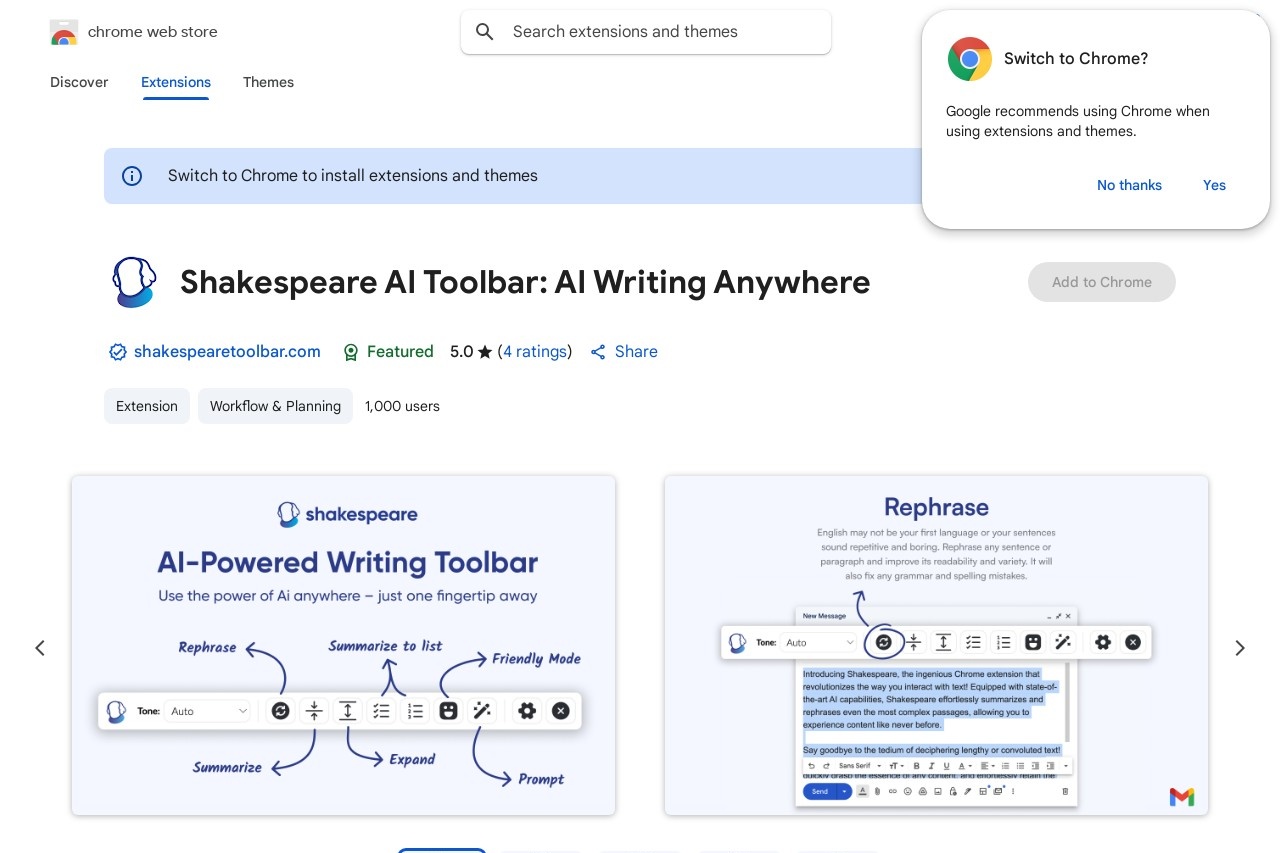Dismiss the popup with No thanks

point(1129,185)
